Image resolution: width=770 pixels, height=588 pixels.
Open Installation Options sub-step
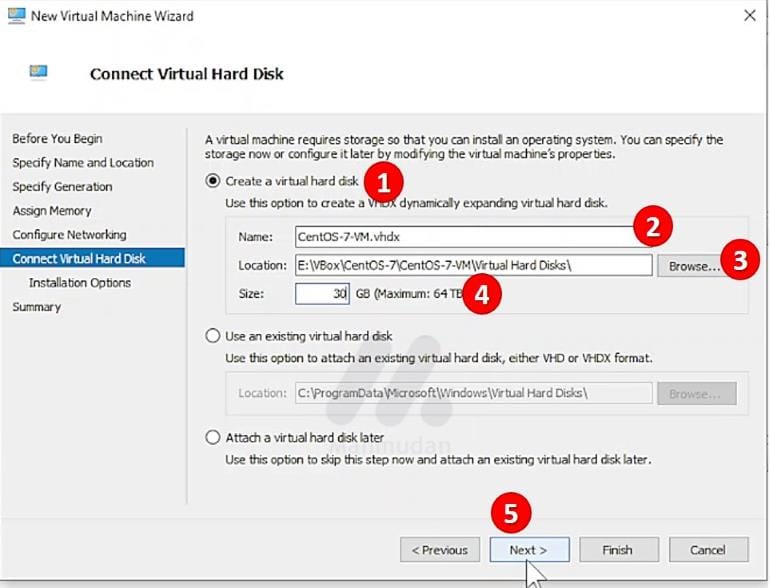(x=80, y=283)
